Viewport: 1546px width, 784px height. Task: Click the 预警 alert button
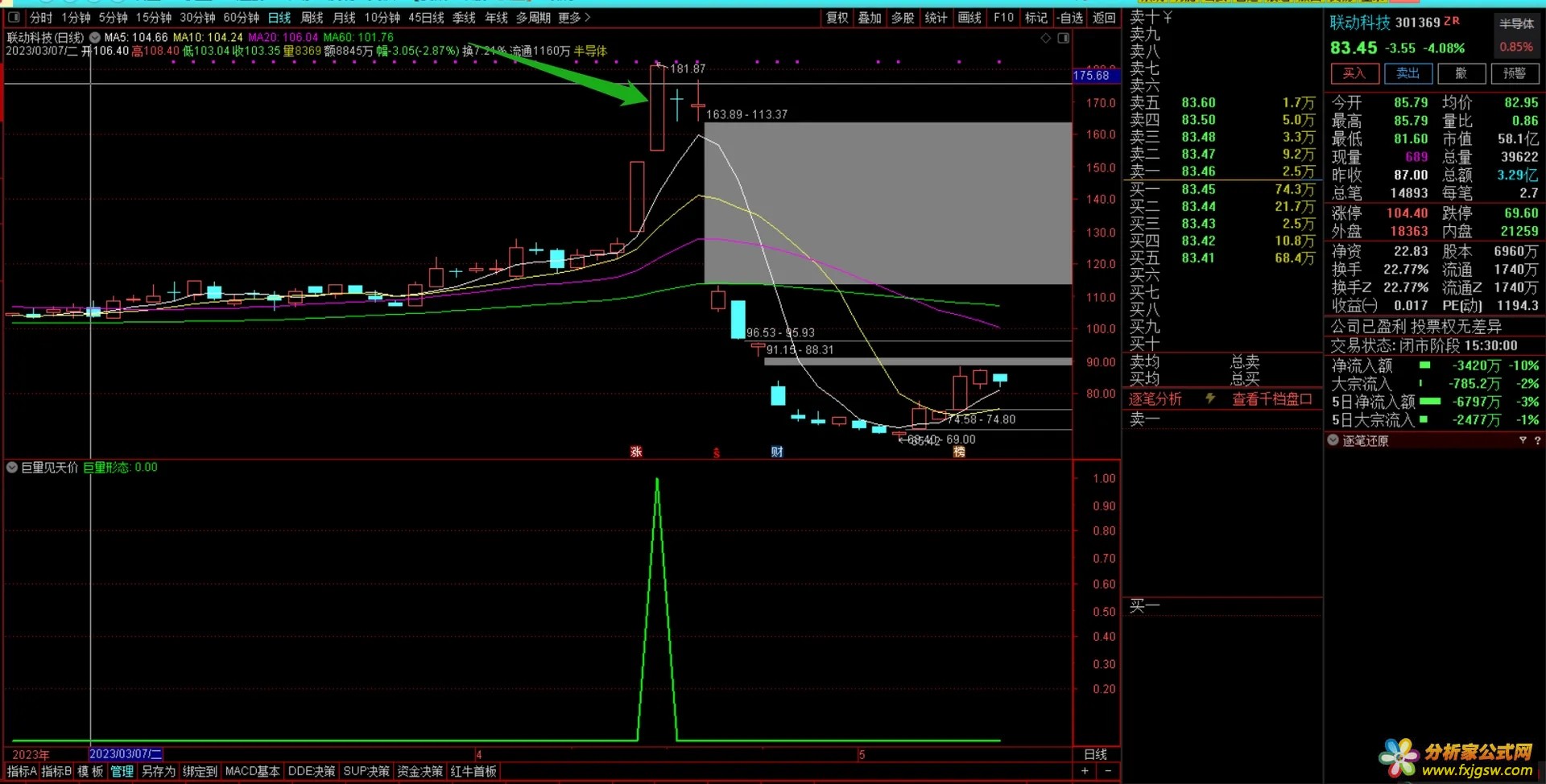[x=1515, y=73]
